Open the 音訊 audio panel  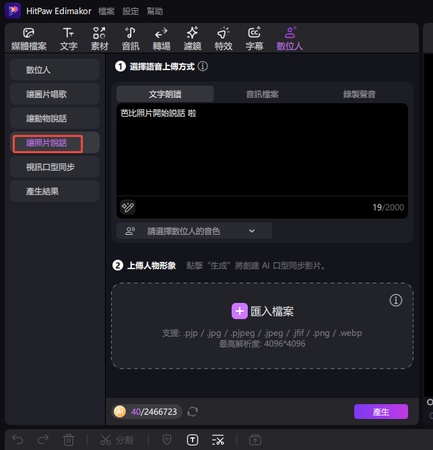[x=130, y=39]
